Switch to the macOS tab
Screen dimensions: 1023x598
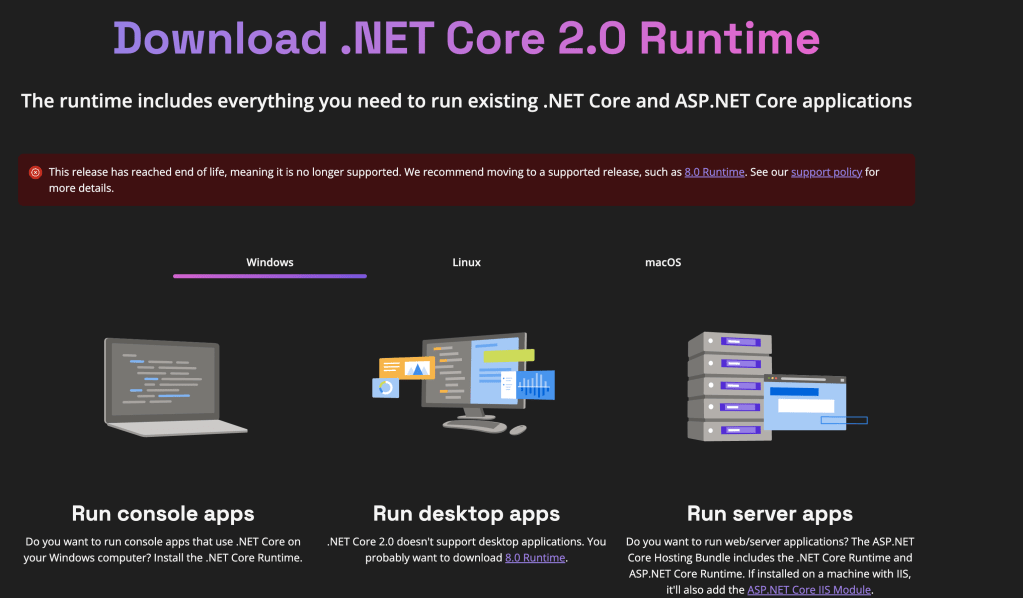click(663, 263)
